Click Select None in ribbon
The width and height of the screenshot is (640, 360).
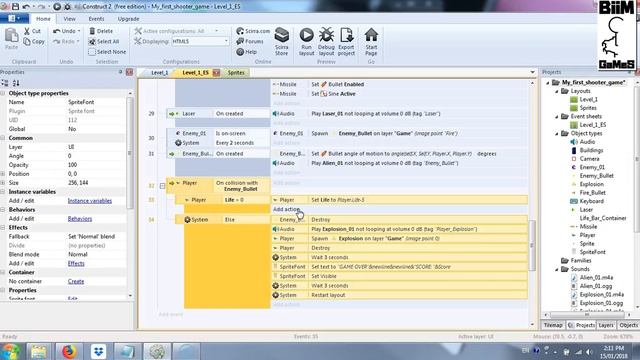tap(107, 52)
